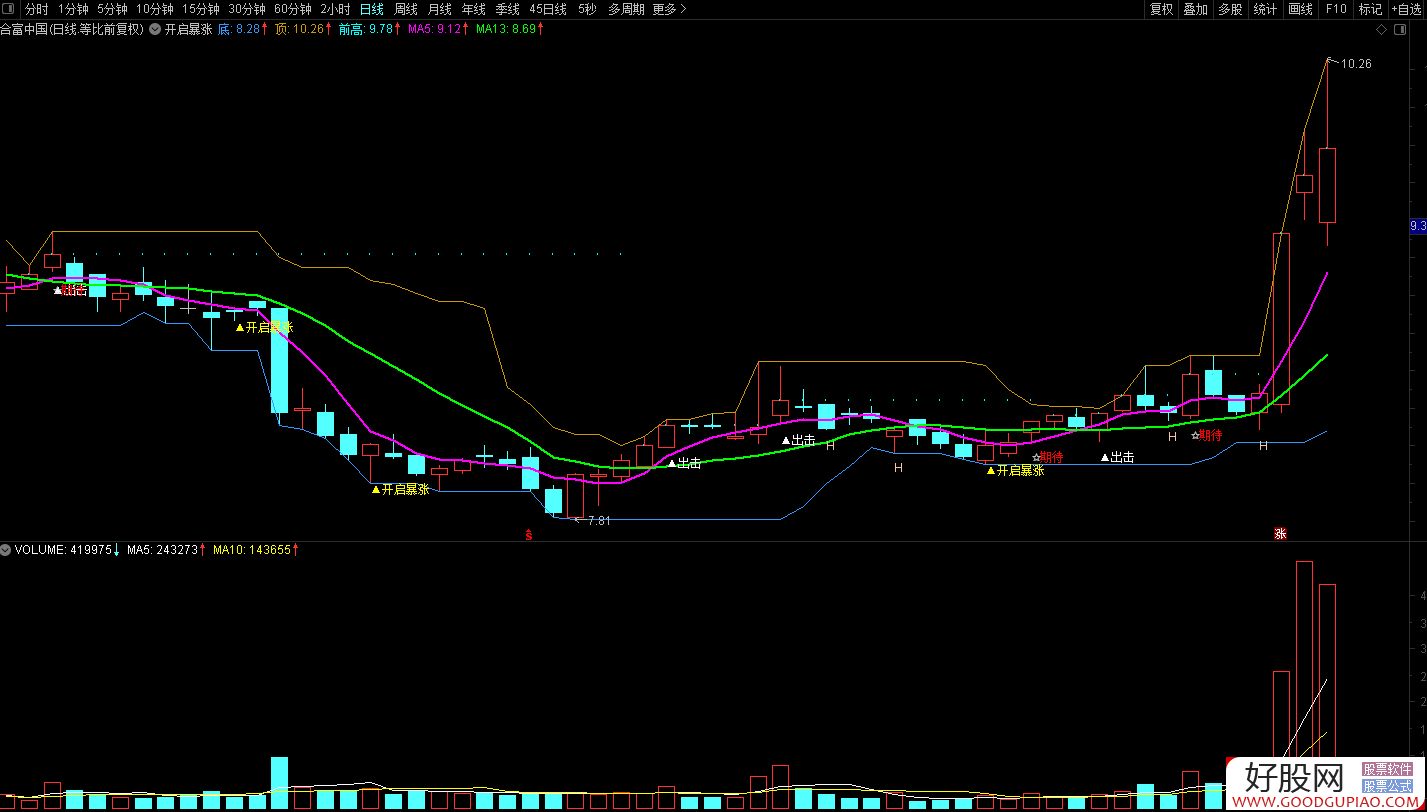Open the 开启暴涨 indicator dropdown circle
1427x812 pixels.
click(x=155, y=30)
